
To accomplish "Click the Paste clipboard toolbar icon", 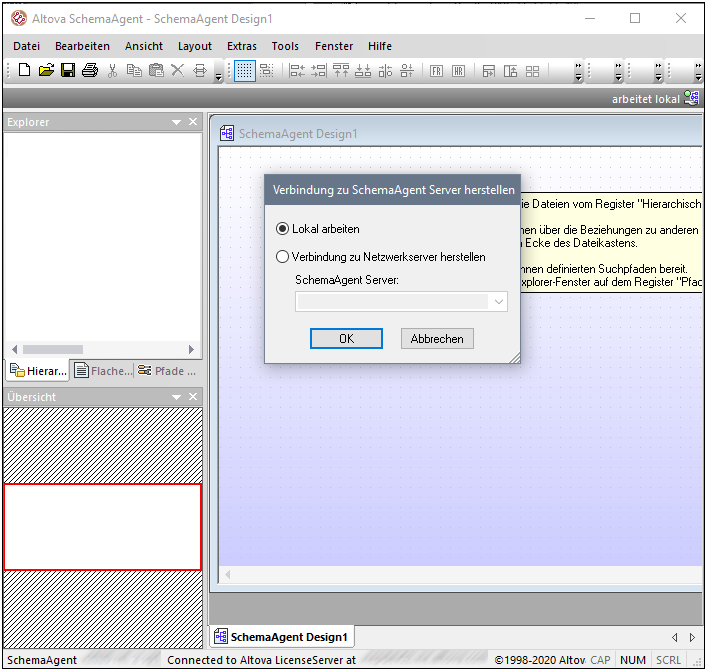I will [156, 70].
